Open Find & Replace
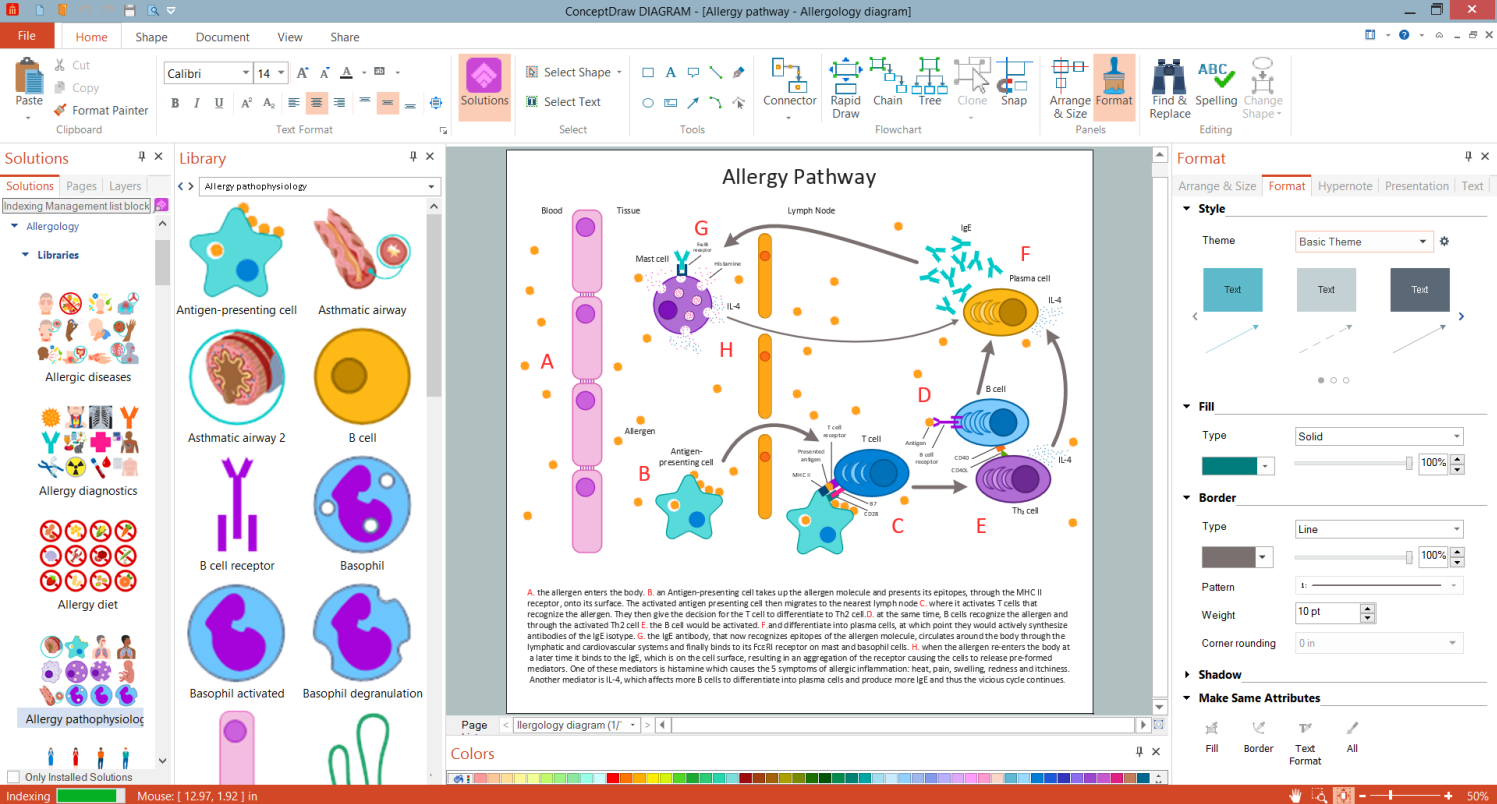Viewport: 1497px width, 804px height. [x=1169, y=88]
